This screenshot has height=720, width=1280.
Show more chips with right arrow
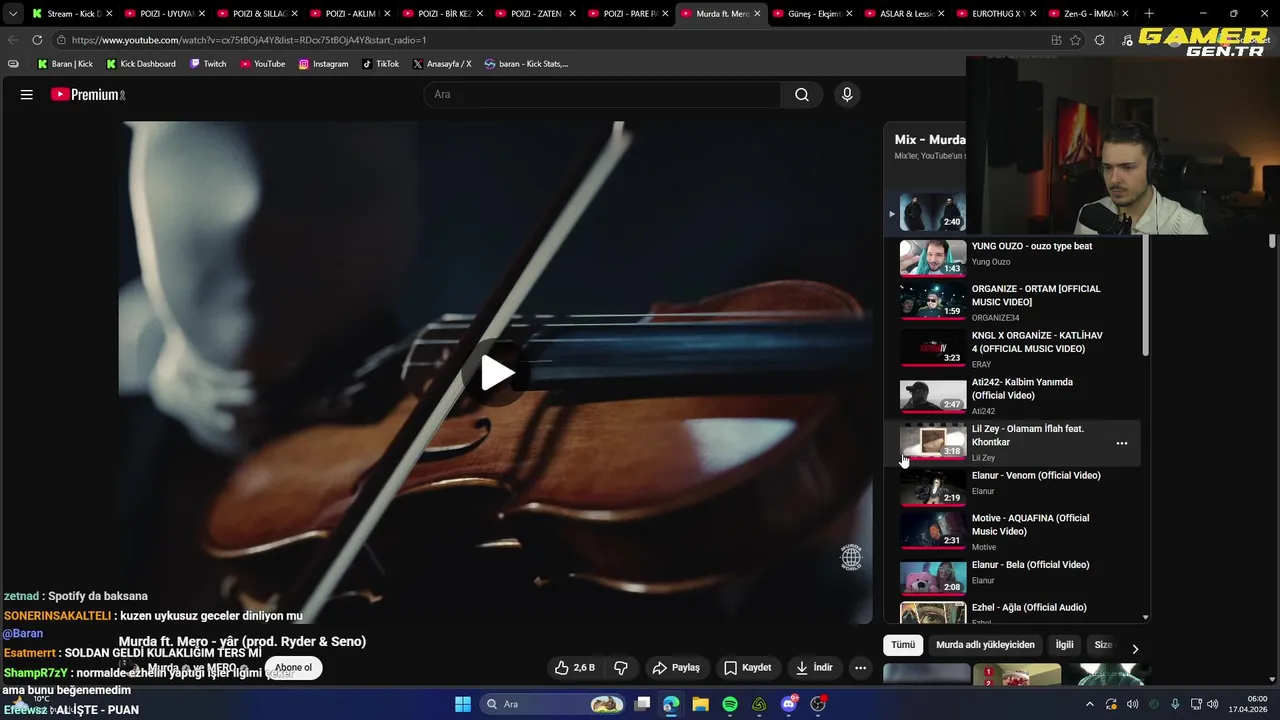tap(1135, 649)
